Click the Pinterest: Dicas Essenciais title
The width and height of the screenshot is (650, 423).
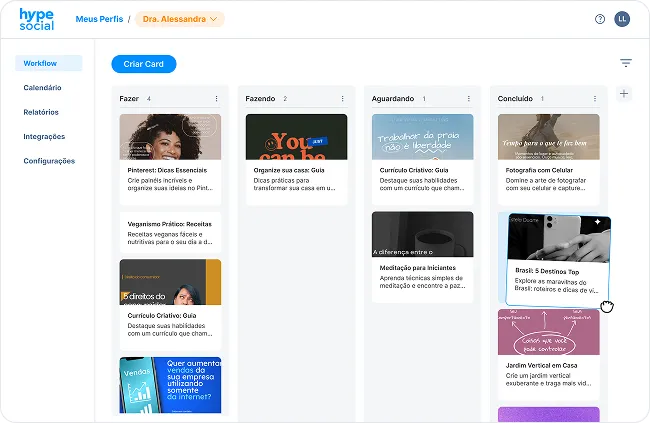167,170
